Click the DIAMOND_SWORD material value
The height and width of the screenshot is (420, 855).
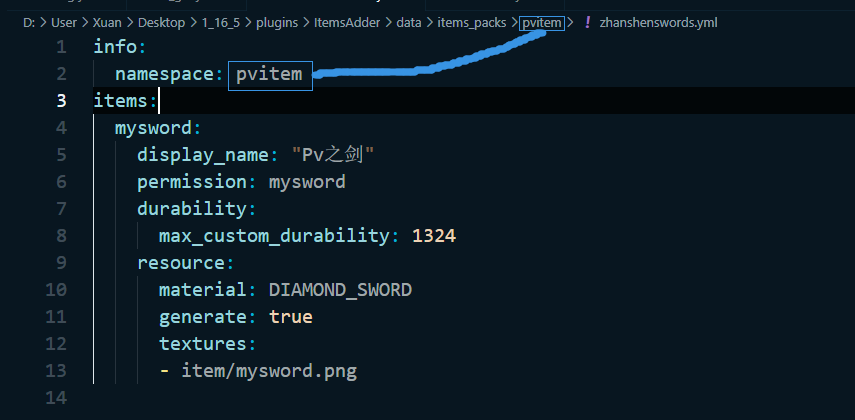tap(340, 290)
